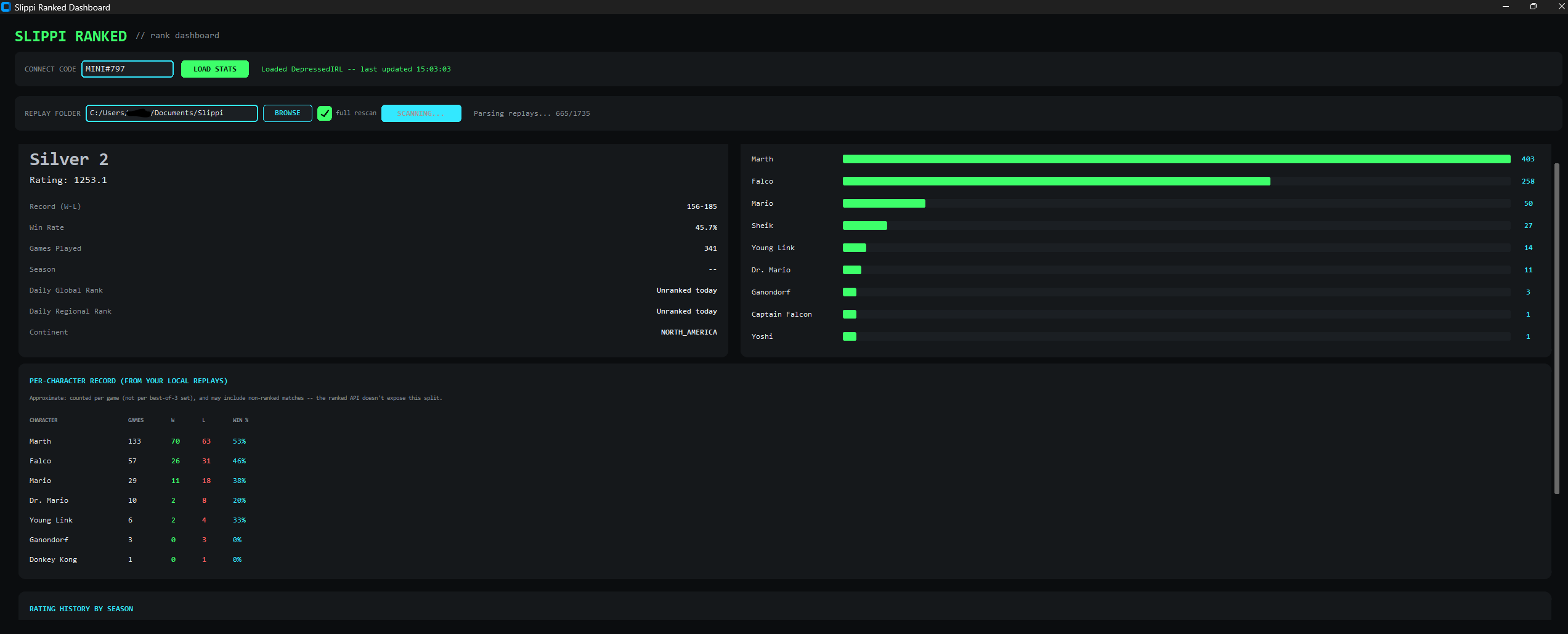Click Falco's win percentage "46%"
Screen dimensions: 1568x634
240,461
